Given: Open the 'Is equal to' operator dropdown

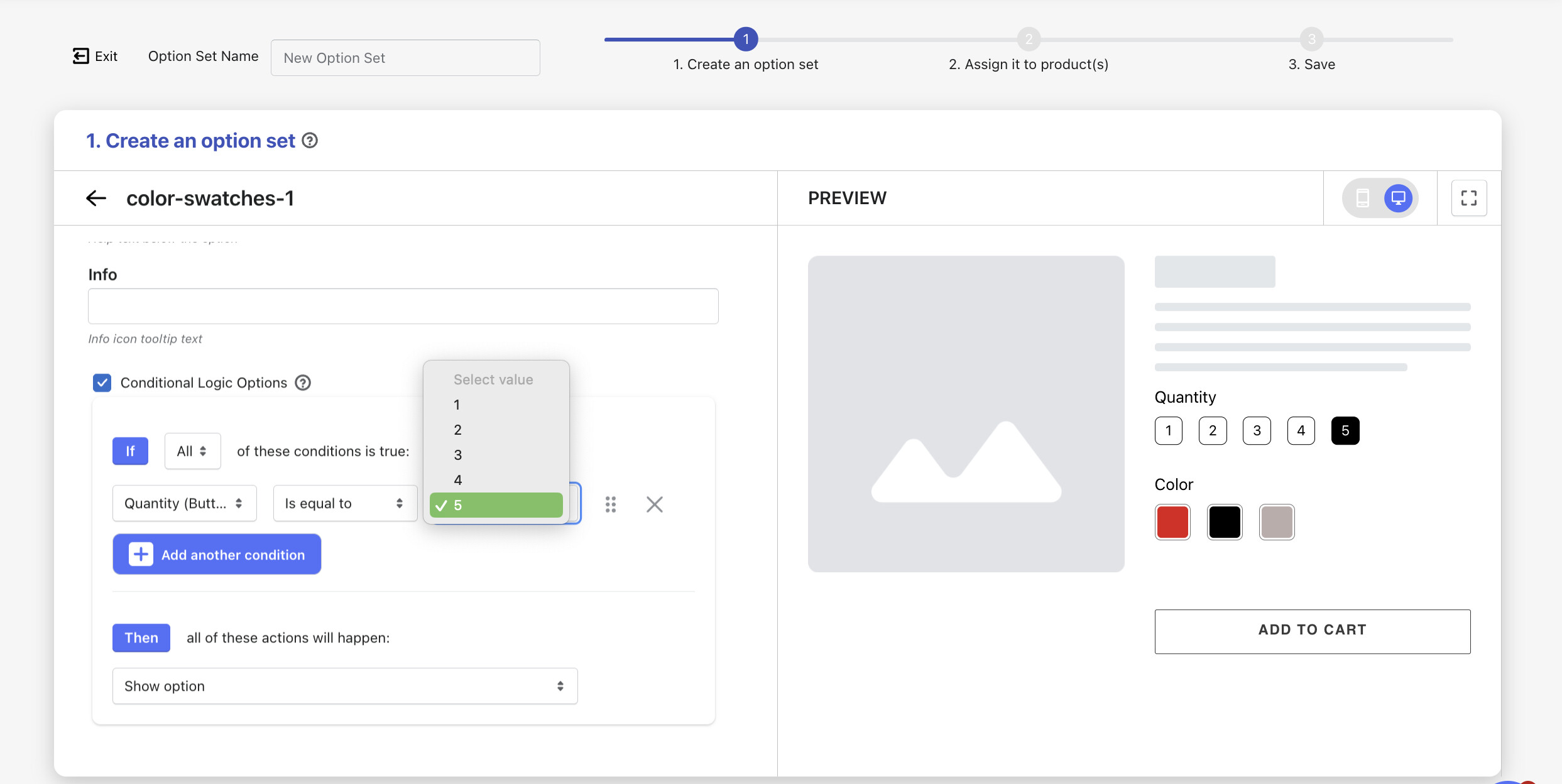Looking at the screenshot, I should click(344, 504).
